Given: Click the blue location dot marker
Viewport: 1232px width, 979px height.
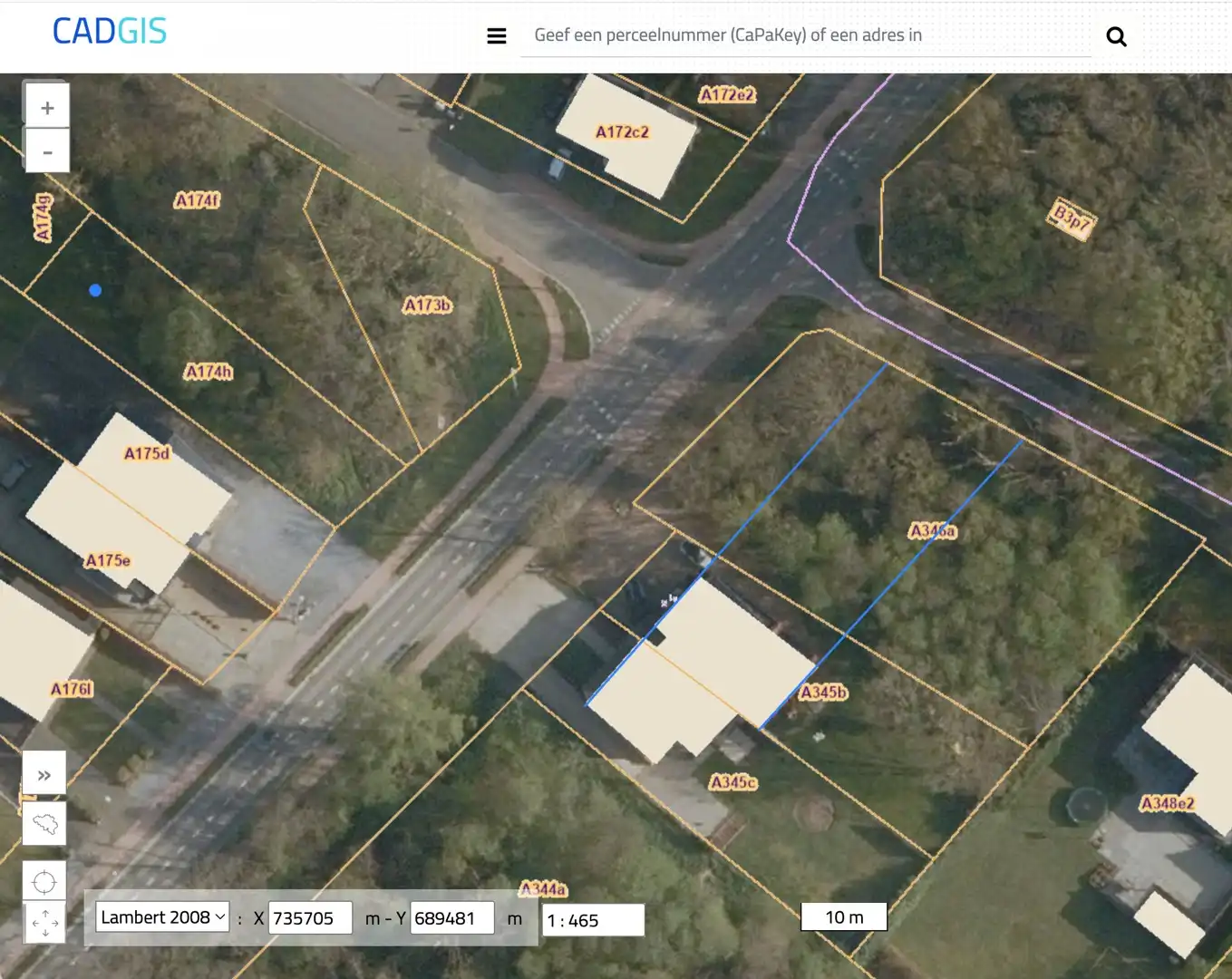Looking at the screenshot, I should (x=95, y=290).
